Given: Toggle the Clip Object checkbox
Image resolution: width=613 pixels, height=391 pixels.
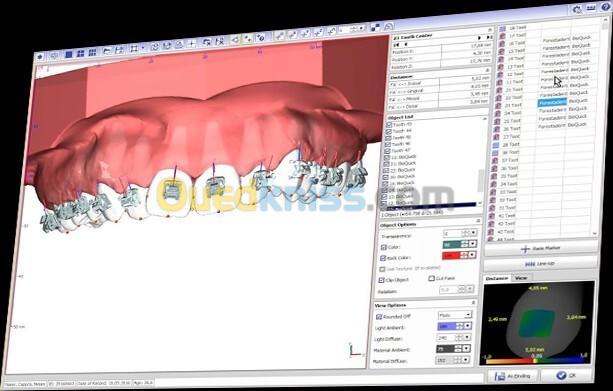Looking at the screenshot, I should [x=382, y=280].
